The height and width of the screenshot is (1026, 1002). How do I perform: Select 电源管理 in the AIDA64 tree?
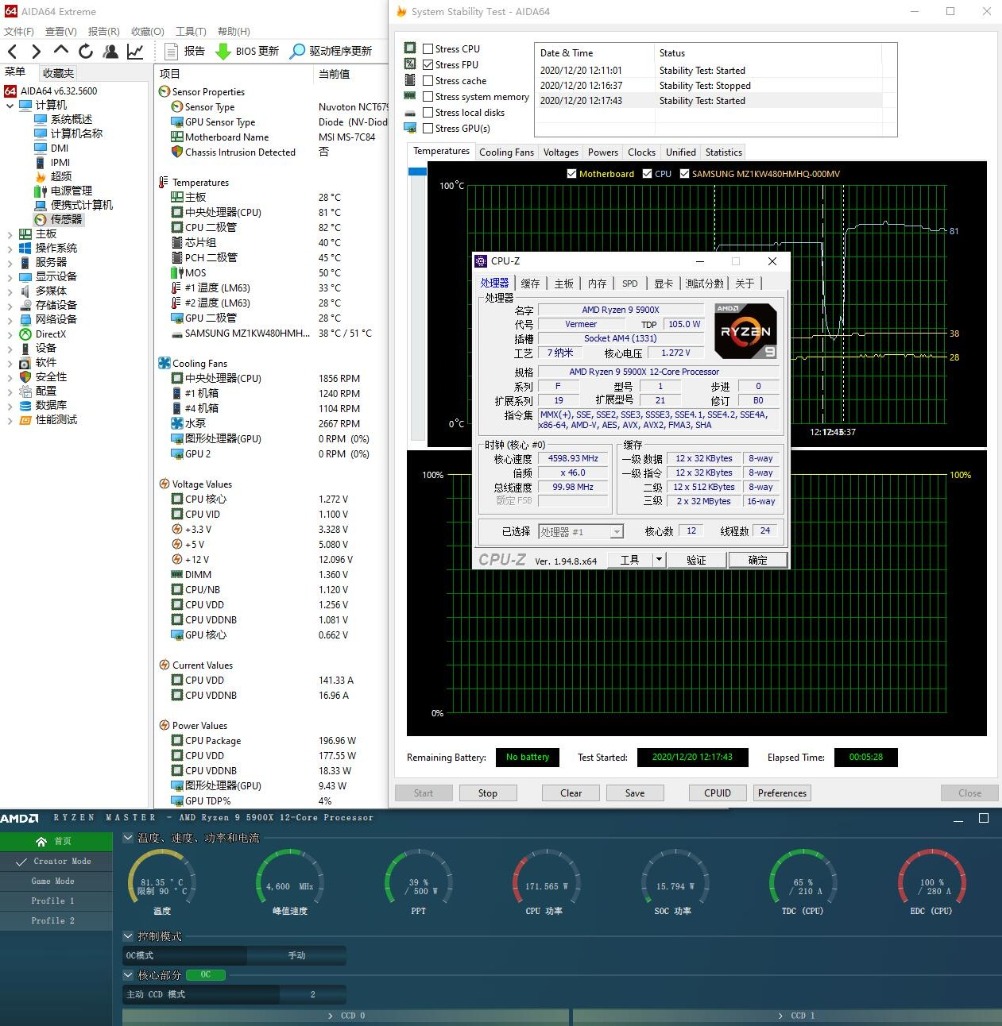[63, 190]
